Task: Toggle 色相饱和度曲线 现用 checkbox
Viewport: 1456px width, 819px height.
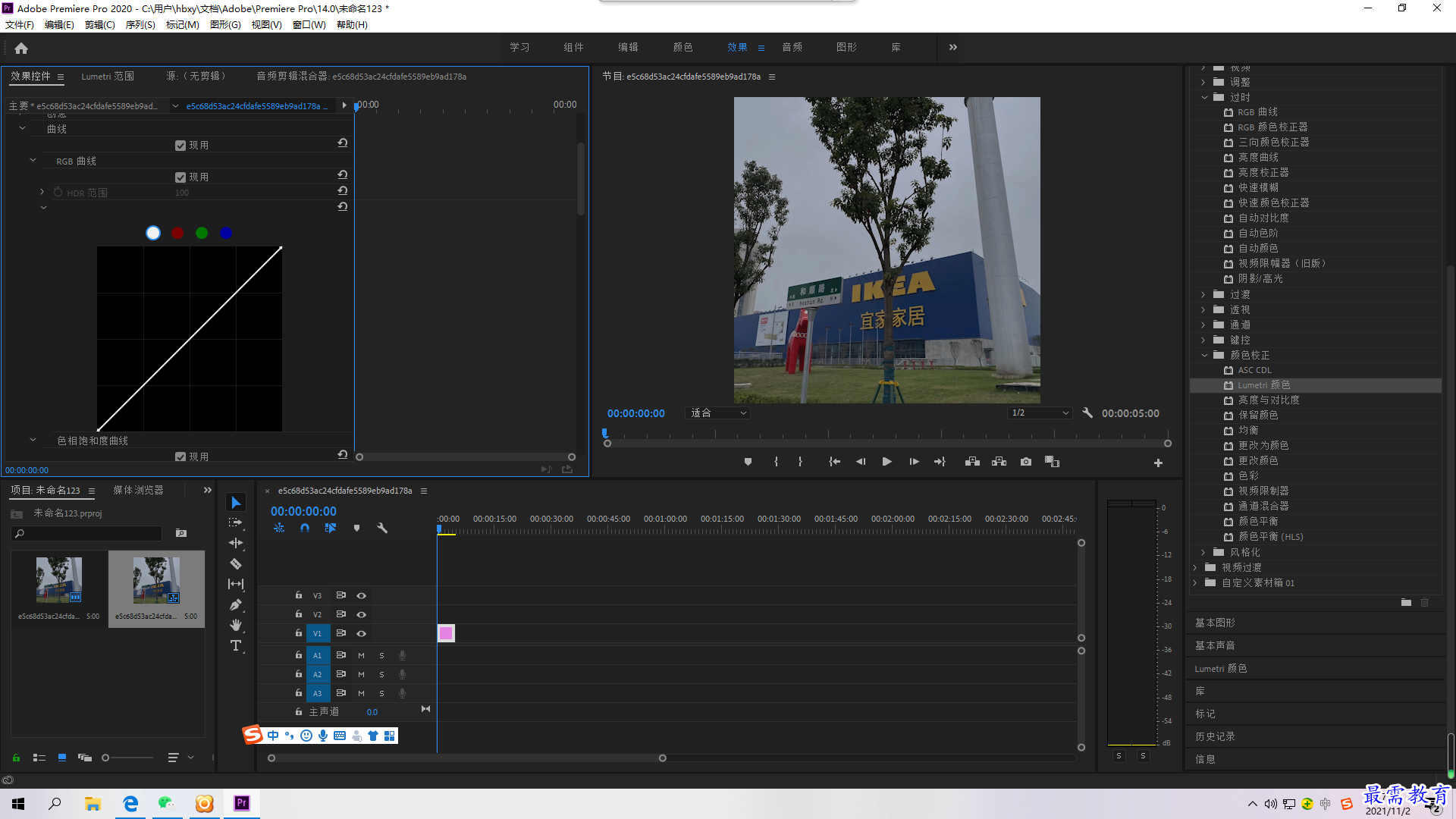Action: [x=180, y=457]
